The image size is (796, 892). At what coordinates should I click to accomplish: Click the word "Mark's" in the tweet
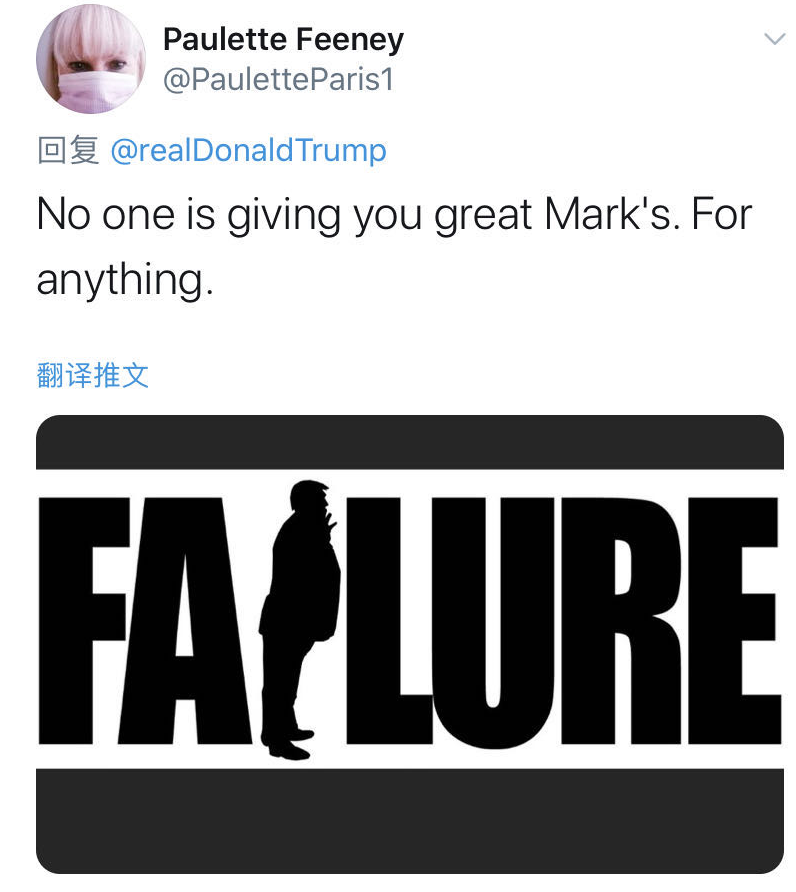610,214
